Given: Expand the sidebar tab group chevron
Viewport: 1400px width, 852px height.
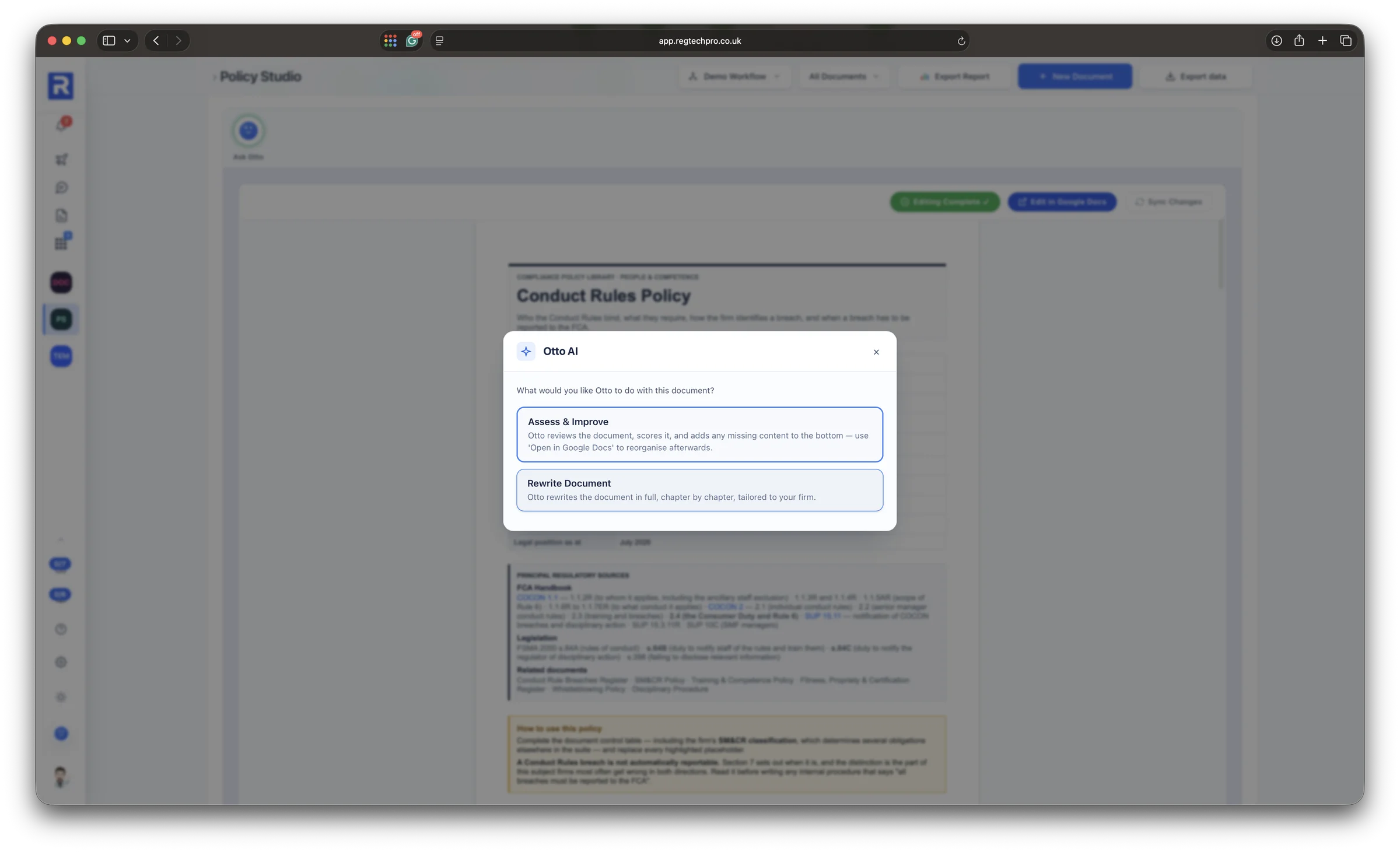Looking at the screenshot, I should point(127,40).
